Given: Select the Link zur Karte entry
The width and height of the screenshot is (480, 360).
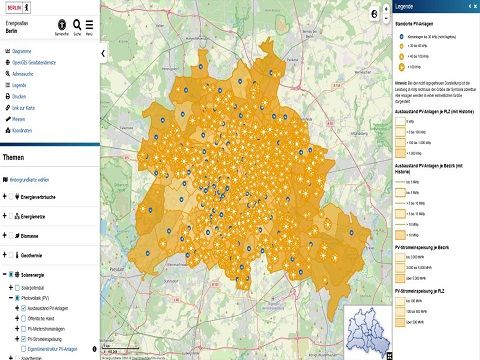Looking at the screenshot, I should 23,108.
